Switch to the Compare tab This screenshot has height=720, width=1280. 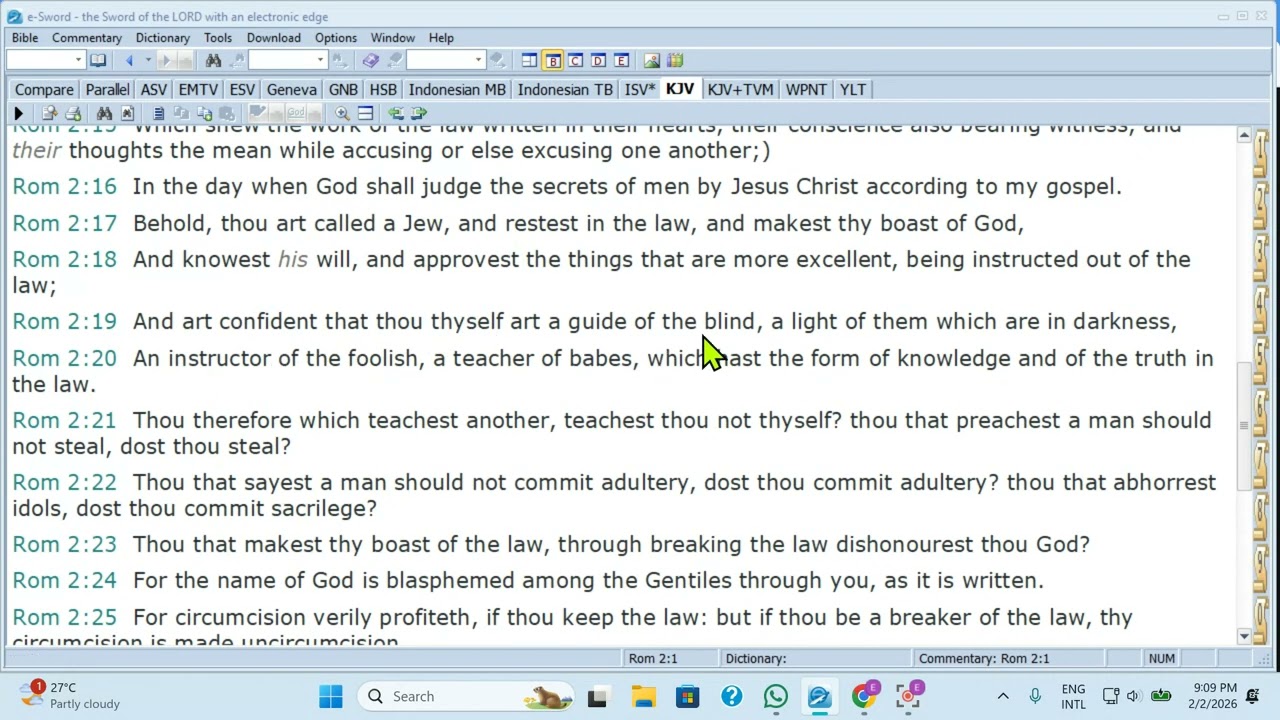point(44,90)
